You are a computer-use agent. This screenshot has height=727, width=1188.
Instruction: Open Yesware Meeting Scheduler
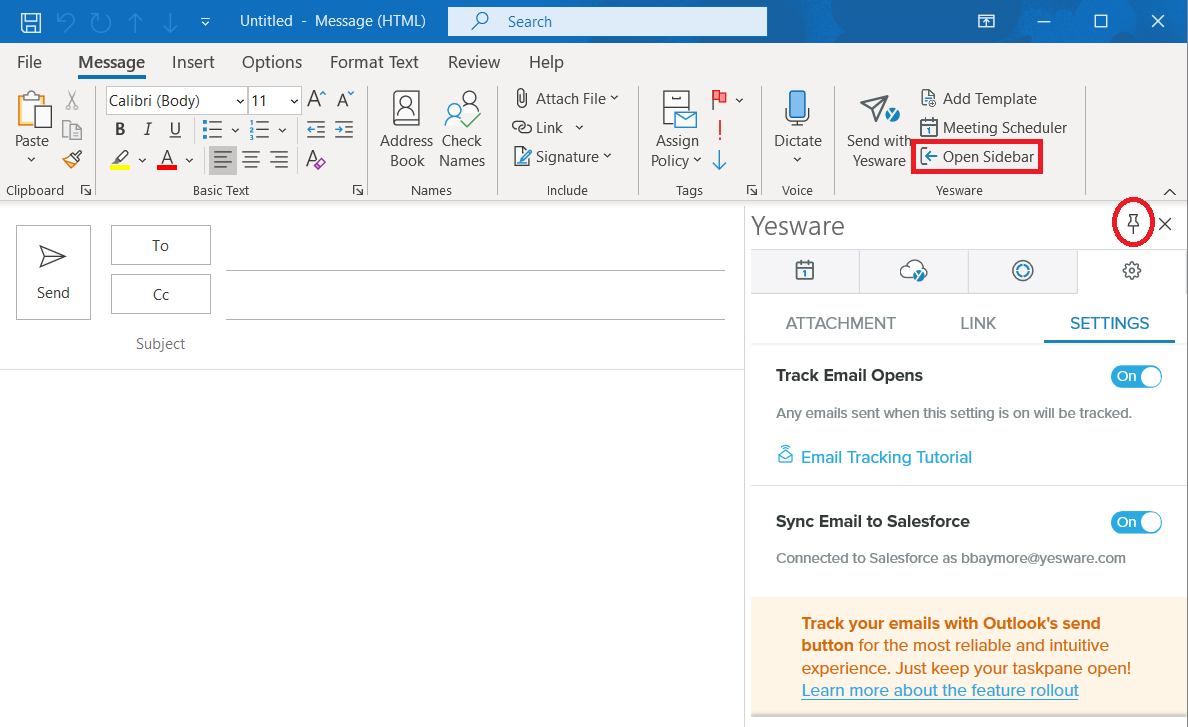click(992, 128)
